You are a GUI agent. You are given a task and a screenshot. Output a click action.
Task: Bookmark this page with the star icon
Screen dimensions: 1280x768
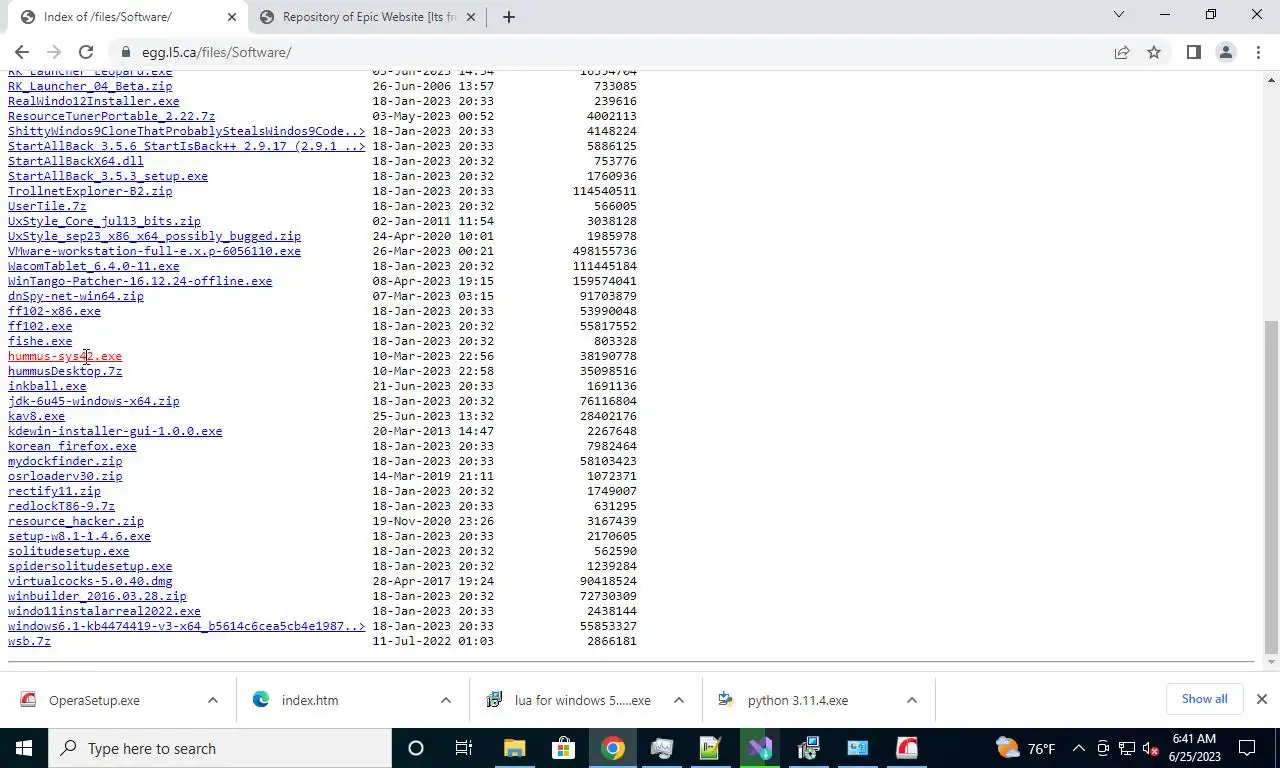[x=1154, y=52]
